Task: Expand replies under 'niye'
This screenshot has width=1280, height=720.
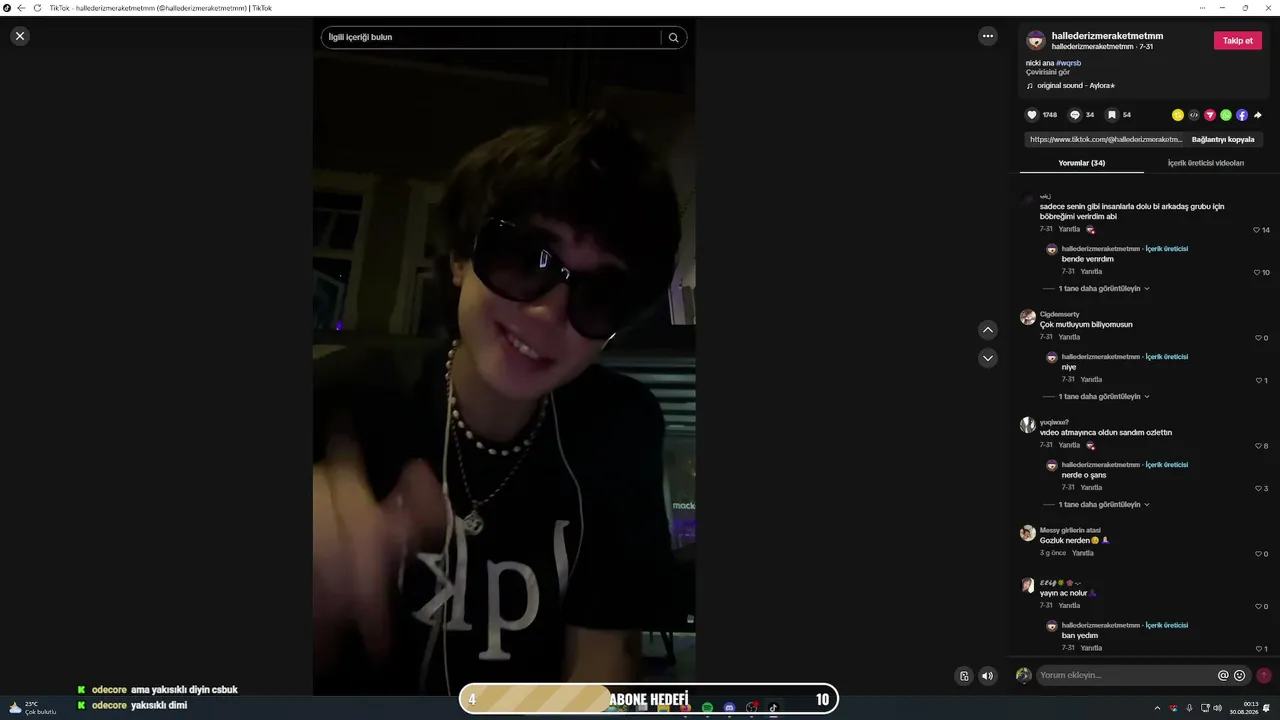Action: [x=1103, y=397]
